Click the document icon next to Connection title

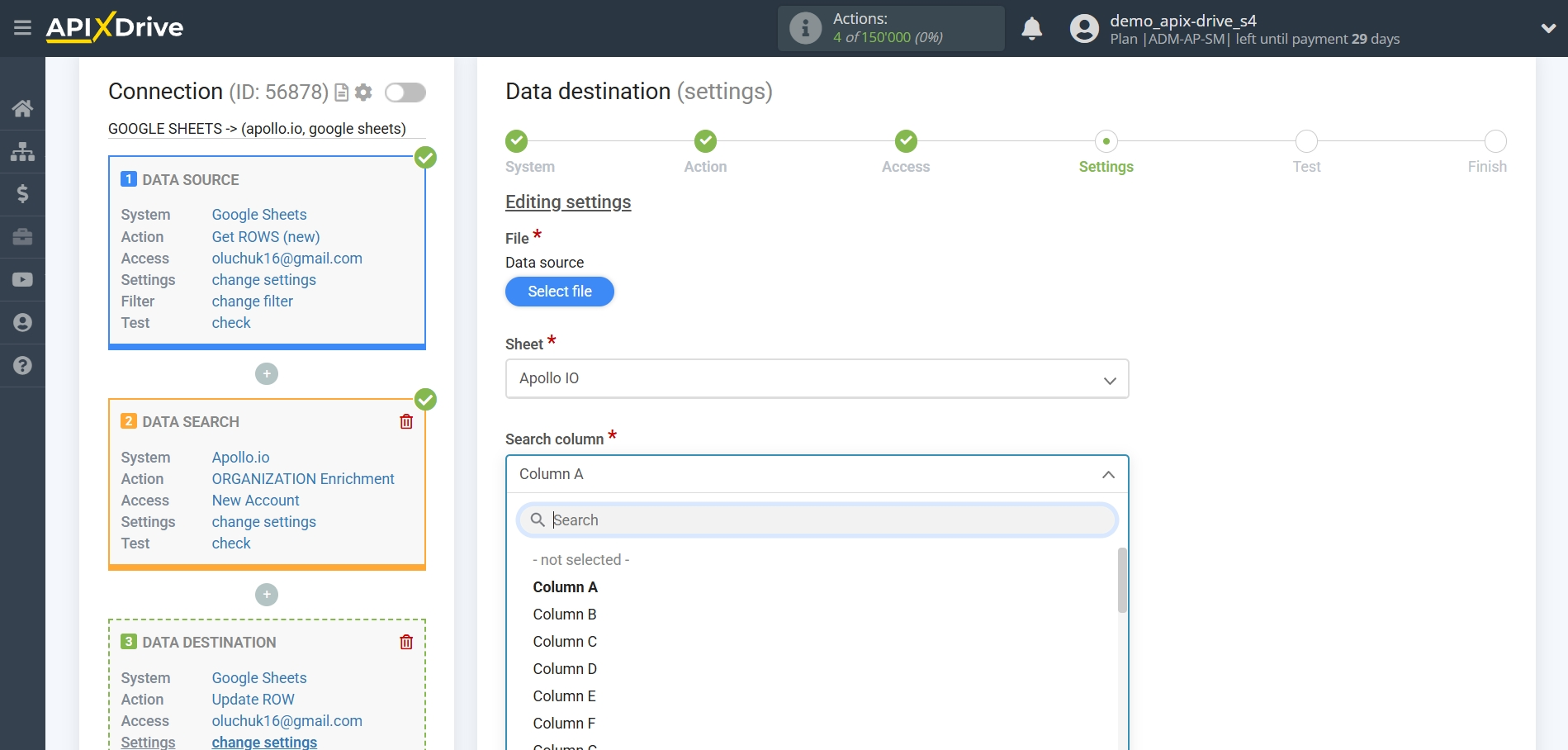click(x=342, y=92)
